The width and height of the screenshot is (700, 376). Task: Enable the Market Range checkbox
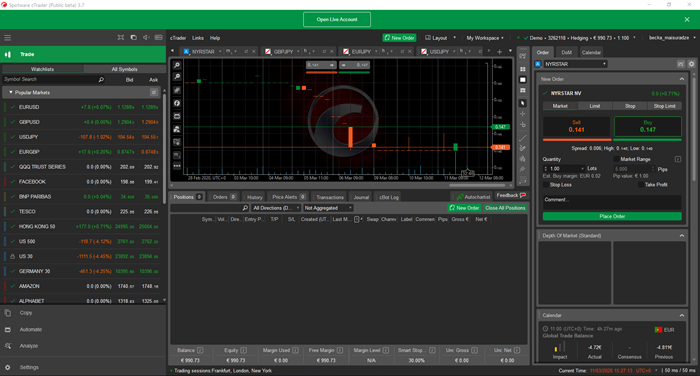tap(616, 159)
